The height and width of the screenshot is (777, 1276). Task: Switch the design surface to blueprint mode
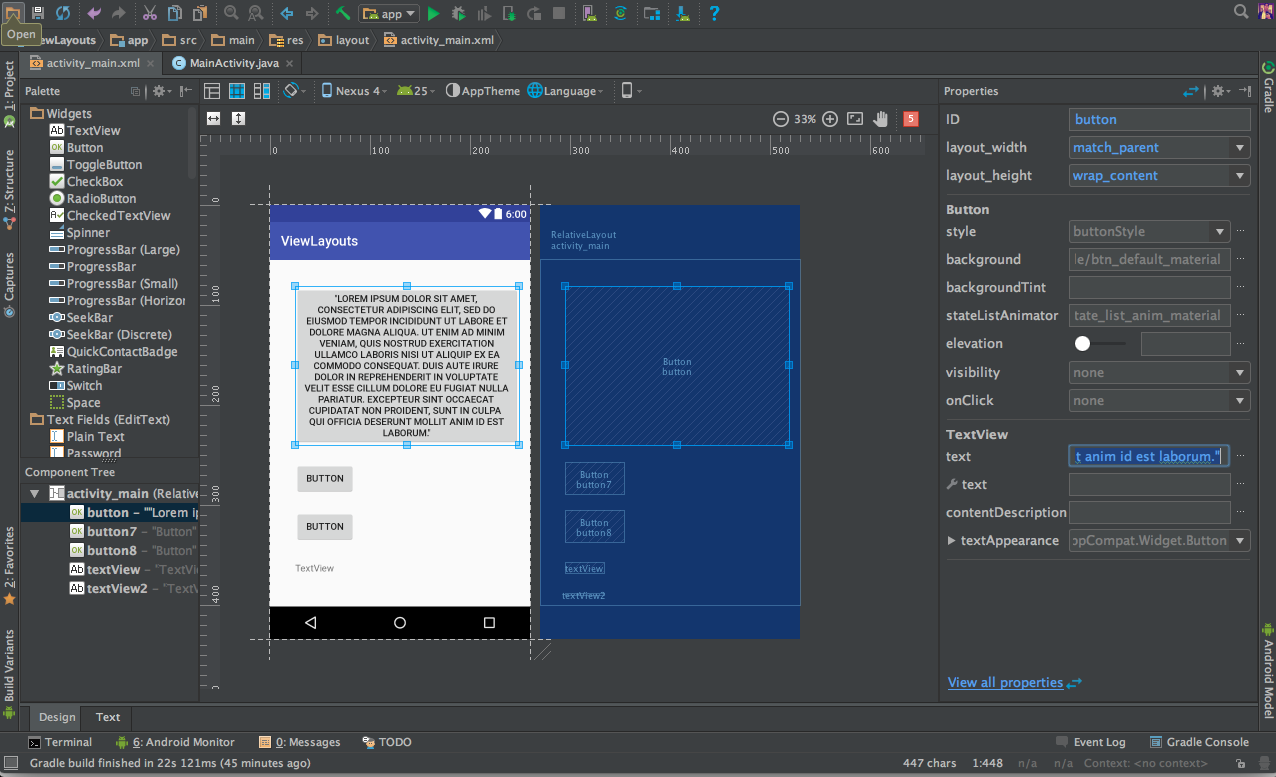point(236,91)
